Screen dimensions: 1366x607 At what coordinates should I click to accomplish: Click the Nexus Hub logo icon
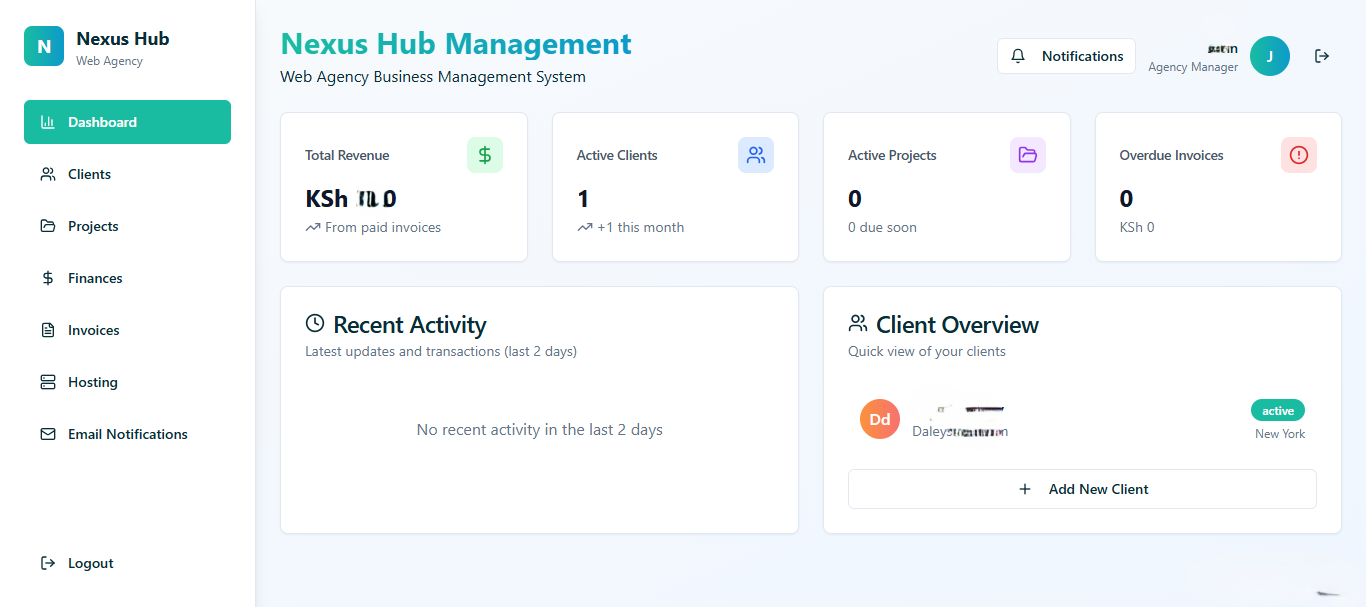coord(44,46)
